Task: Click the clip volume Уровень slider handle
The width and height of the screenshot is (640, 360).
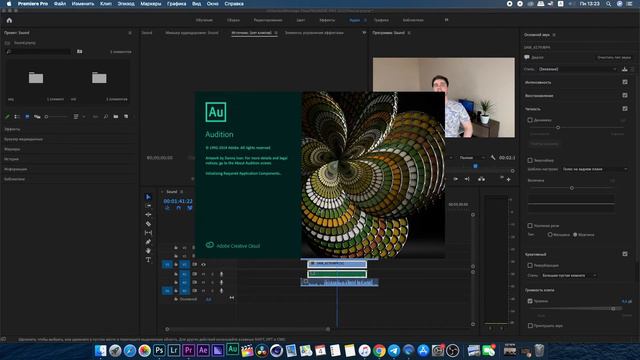Action: click(613, 309)
